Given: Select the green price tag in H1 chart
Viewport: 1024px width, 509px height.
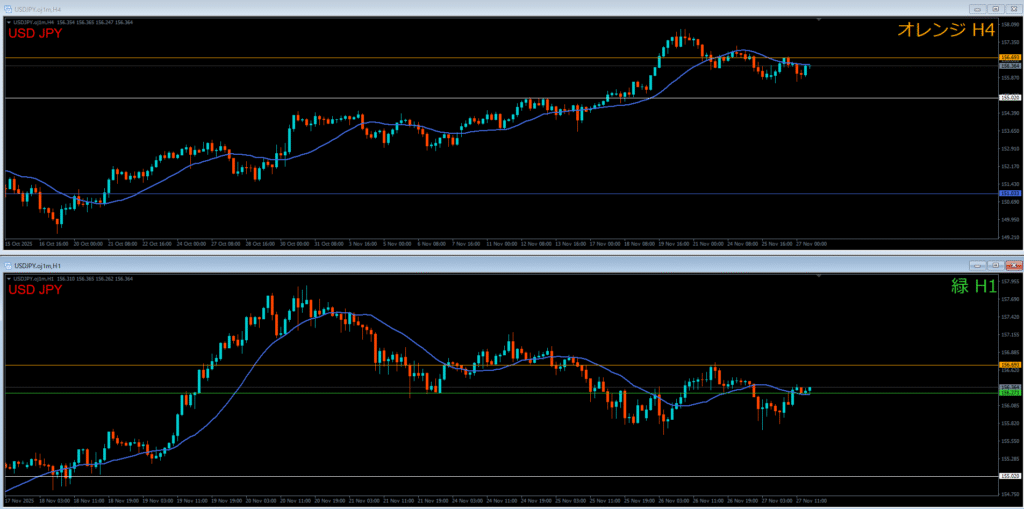Looking at the screenshot, I should click(x=1011, y=393).
